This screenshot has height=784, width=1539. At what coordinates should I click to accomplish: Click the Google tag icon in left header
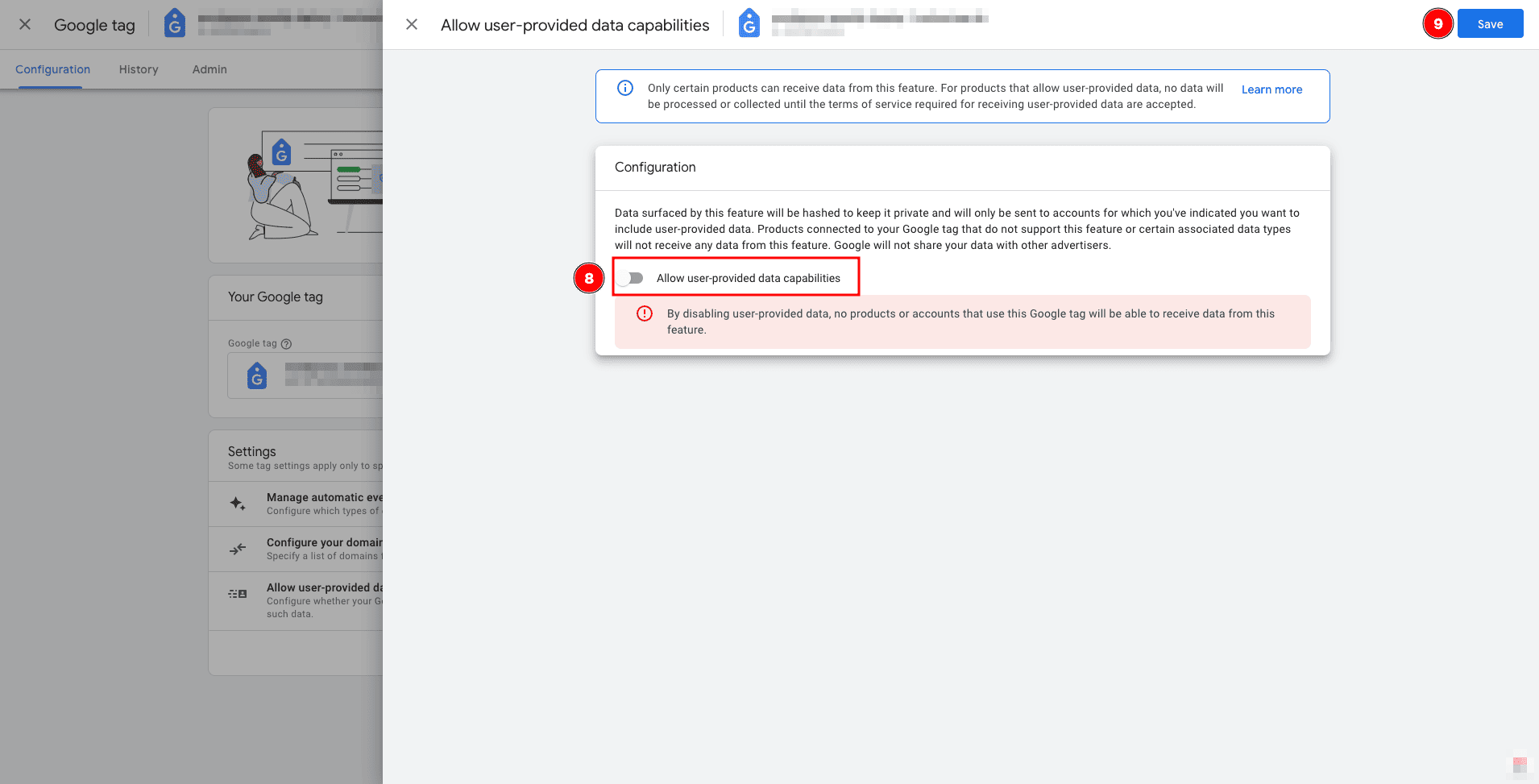tap(175, 24)
